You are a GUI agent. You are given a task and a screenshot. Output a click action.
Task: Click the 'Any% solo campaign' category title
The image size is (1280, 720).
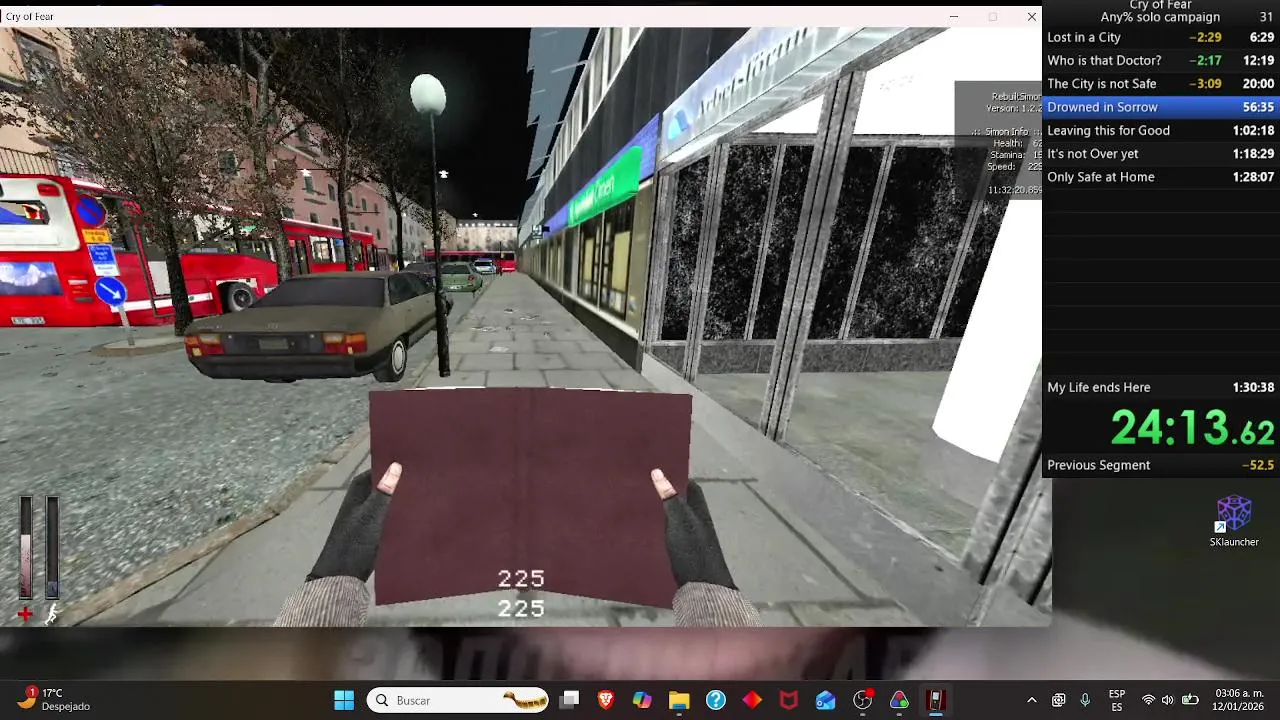1160,17
